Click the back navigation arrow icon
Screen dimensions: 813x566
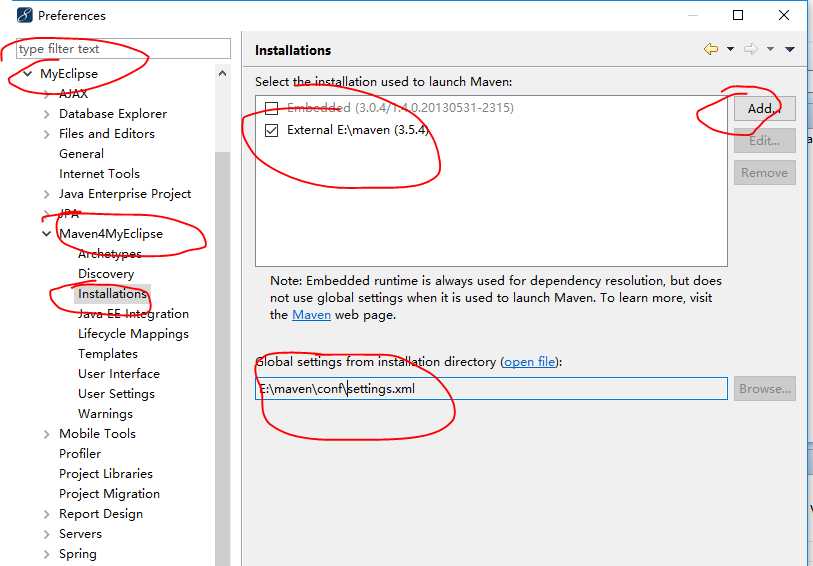tap(711, 49)
